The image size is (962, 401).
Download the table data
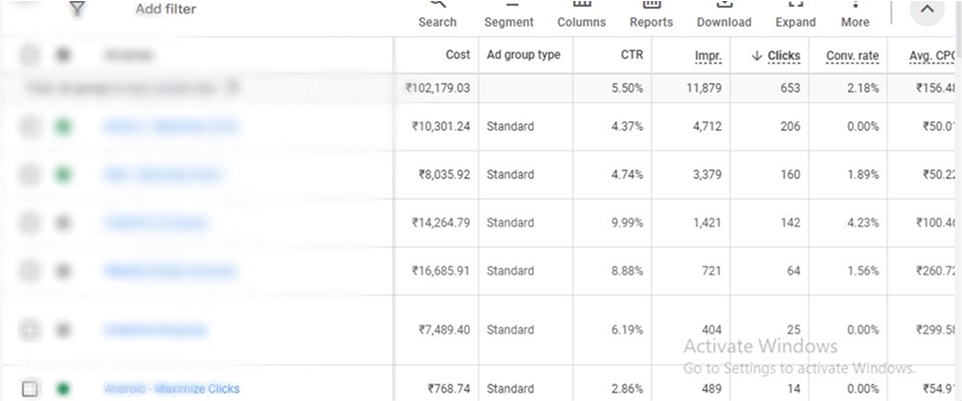tap(723, 15)
